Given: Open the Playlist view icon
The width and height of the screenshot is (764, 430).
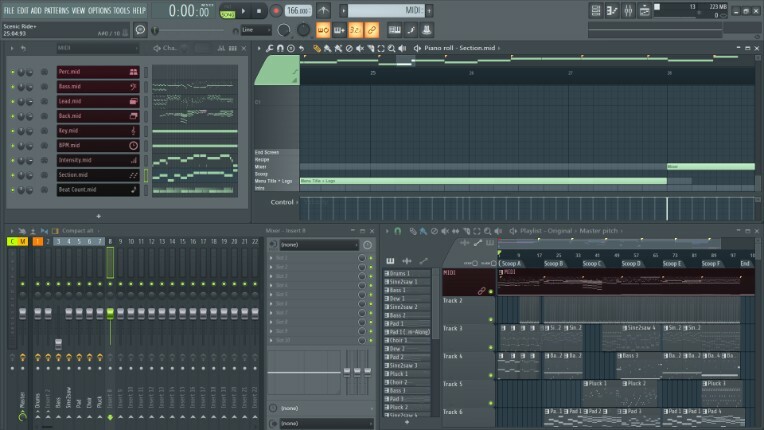Looking at the screenshot, I should [x=595, y=10].
